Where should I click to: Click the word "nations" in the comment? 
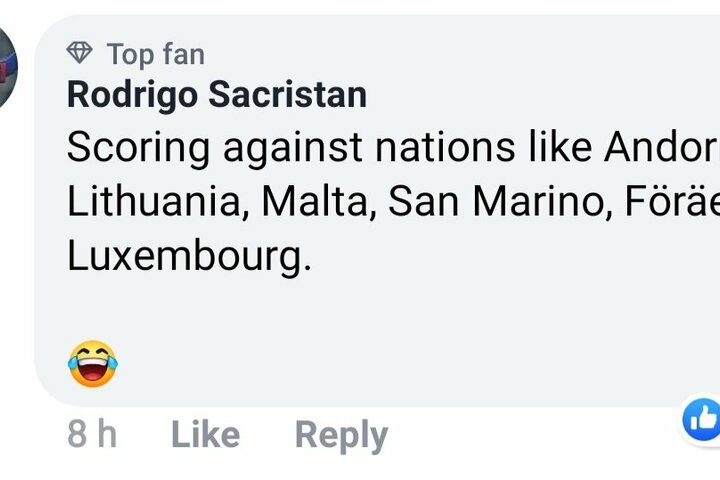[444, 150]
